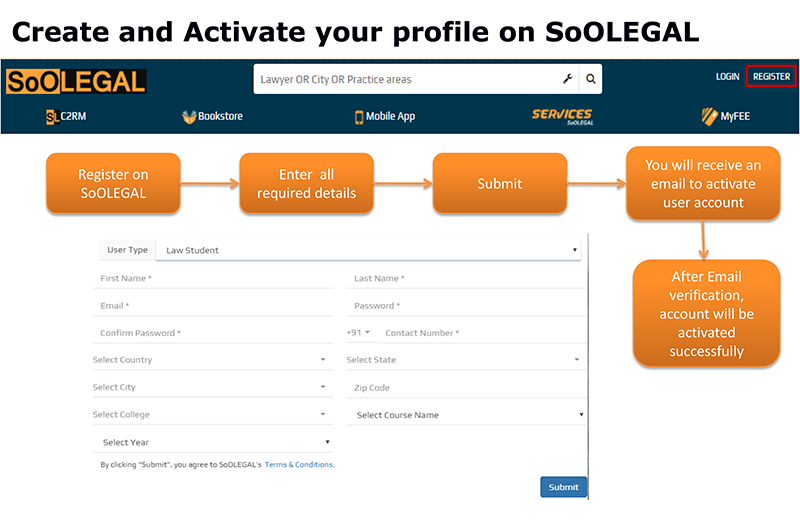Open the Bookstore navigation item

212,116
